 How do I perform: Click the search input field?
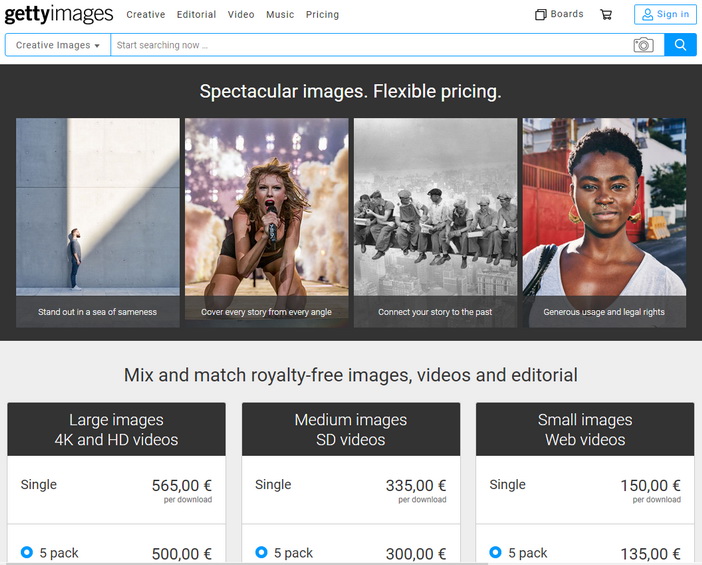click(x=370, y=45)
